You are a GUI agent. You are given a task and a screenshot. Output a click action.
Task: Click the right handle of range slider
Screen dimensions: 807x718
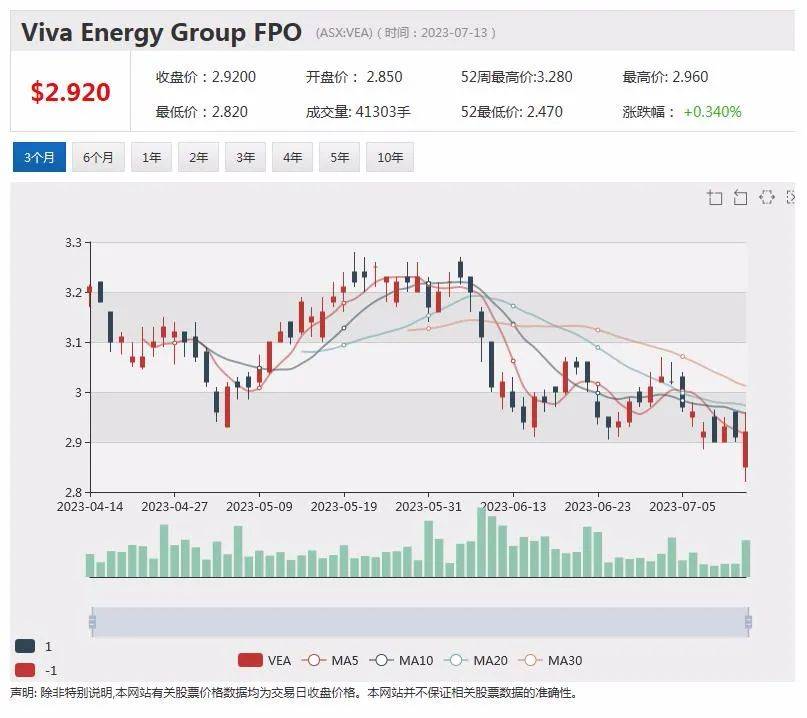coord(748,622)
